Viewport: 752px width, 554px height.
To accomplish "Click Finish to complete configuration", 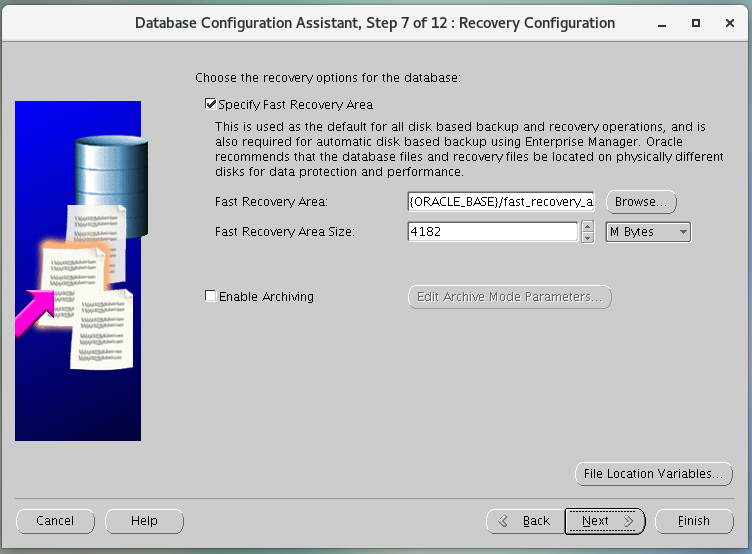I will (x=694, y=521).
